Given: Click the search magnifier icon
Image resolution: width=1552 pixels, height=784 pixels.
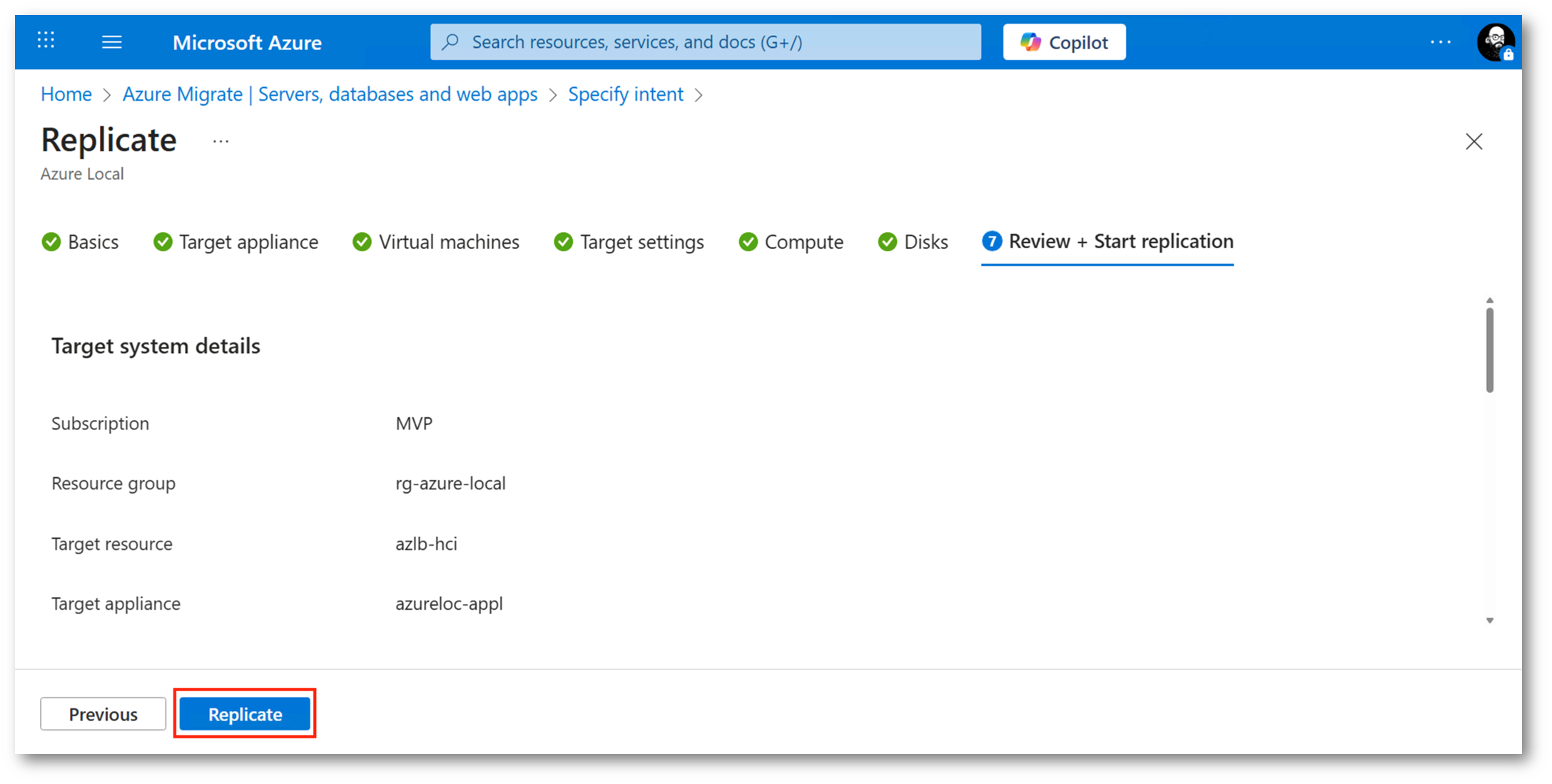Looking at the screenshot, I should tap(450, 42).
